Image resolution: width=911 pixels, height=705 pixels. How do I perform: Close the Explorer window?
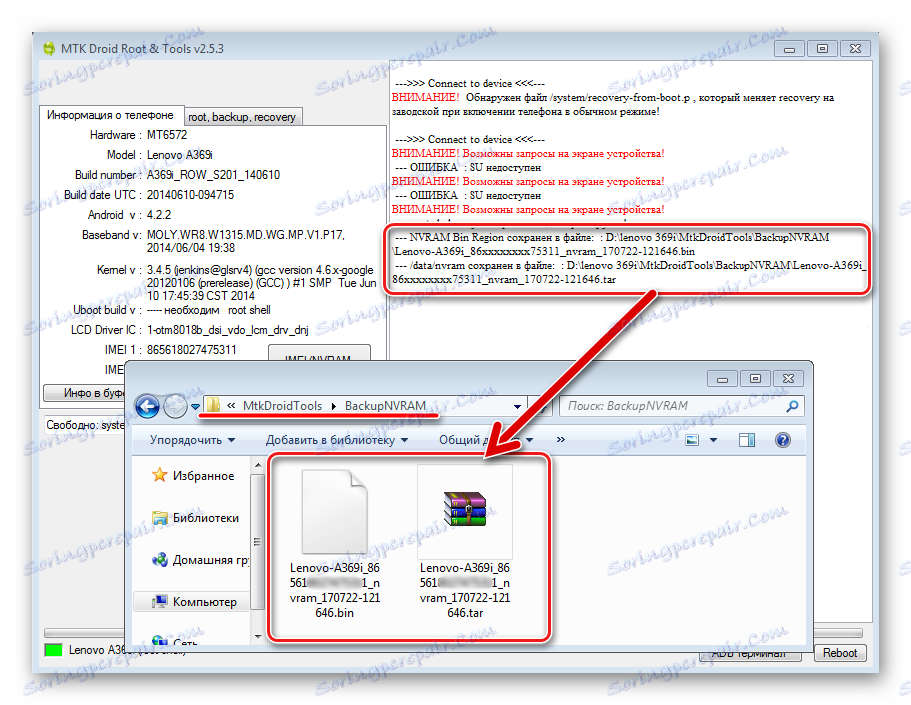(788, 379)
